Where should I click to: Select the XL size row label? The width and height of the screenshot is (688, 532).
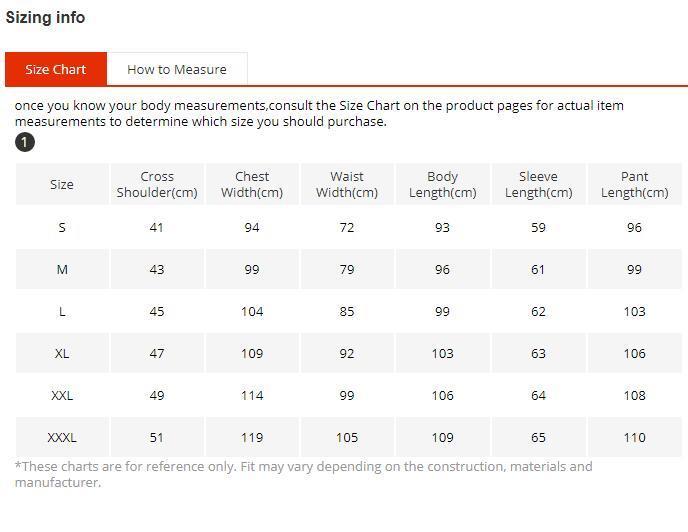coord(62,353)
